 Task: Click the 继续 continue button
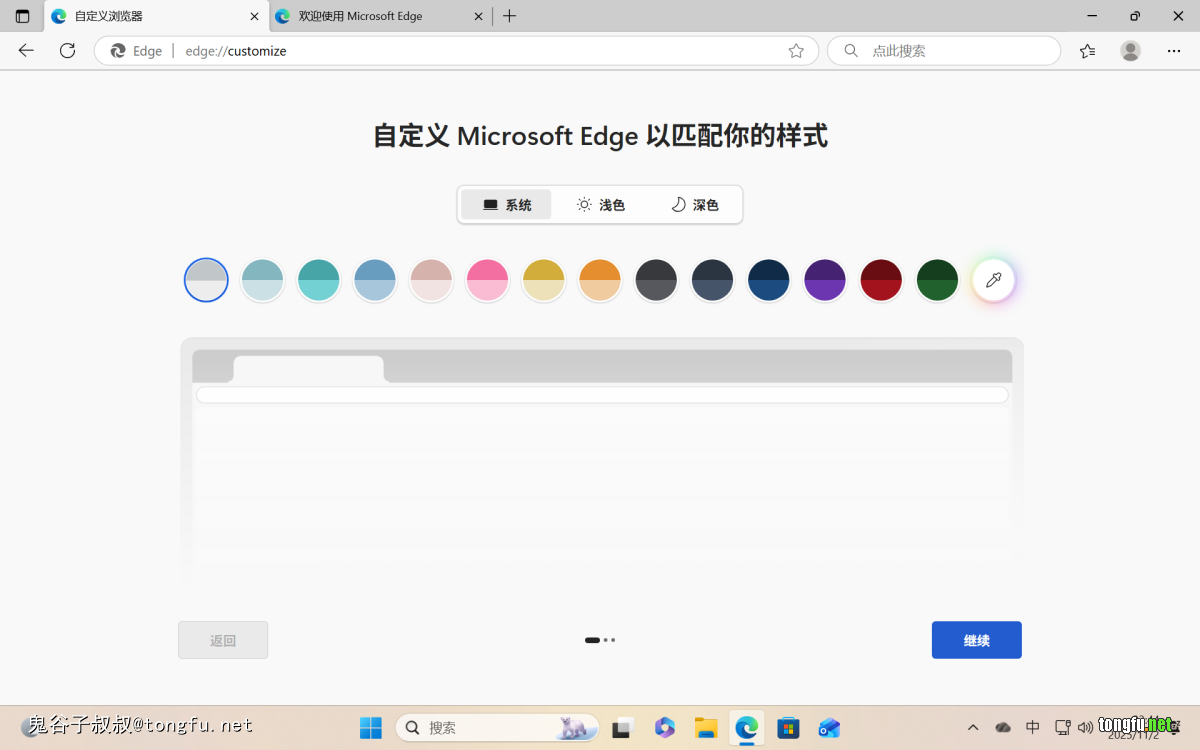(976, 640)
